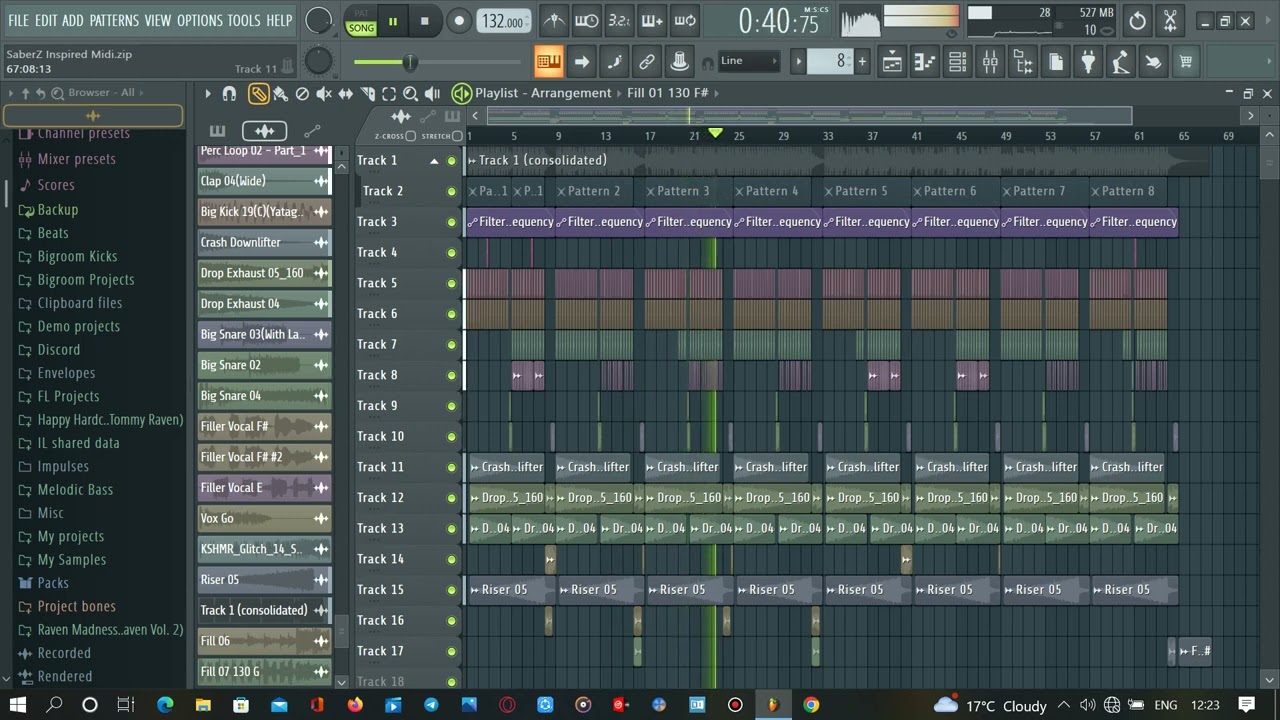
Task: Mute Track 15 using its green dot
Action: click(451, 590)
